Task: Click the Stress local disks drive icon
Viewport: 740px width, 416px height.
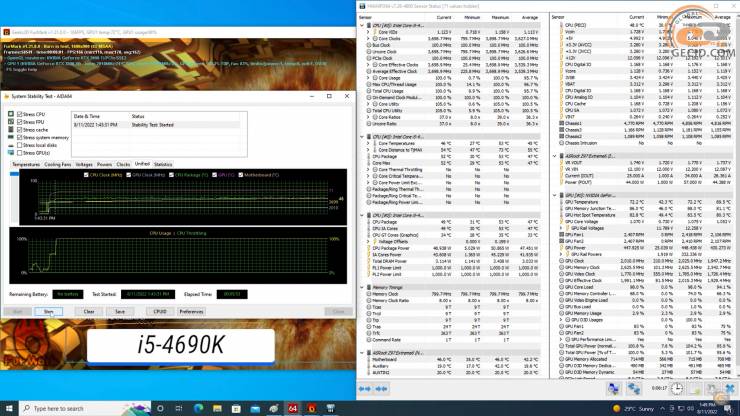Action: click(11, 145)
